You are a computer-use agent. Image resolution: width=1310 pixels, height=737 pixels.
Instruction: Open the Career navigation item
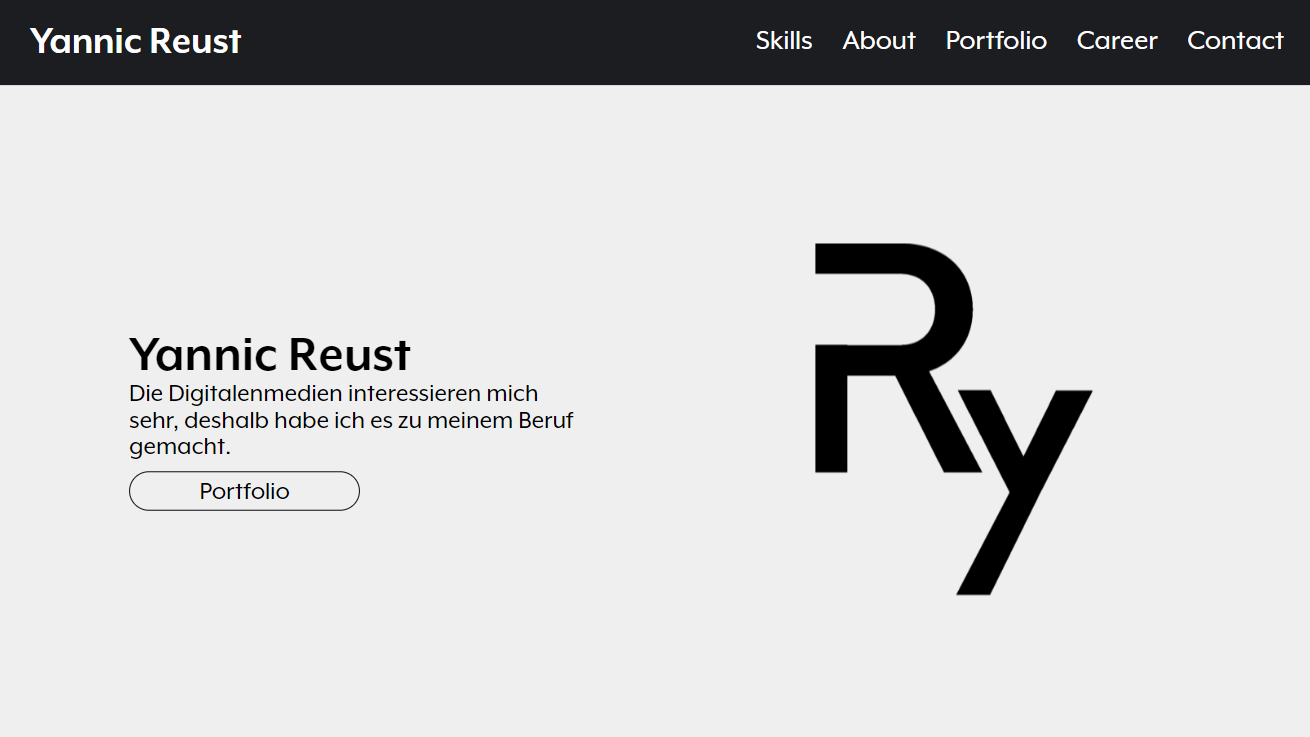1117,41
